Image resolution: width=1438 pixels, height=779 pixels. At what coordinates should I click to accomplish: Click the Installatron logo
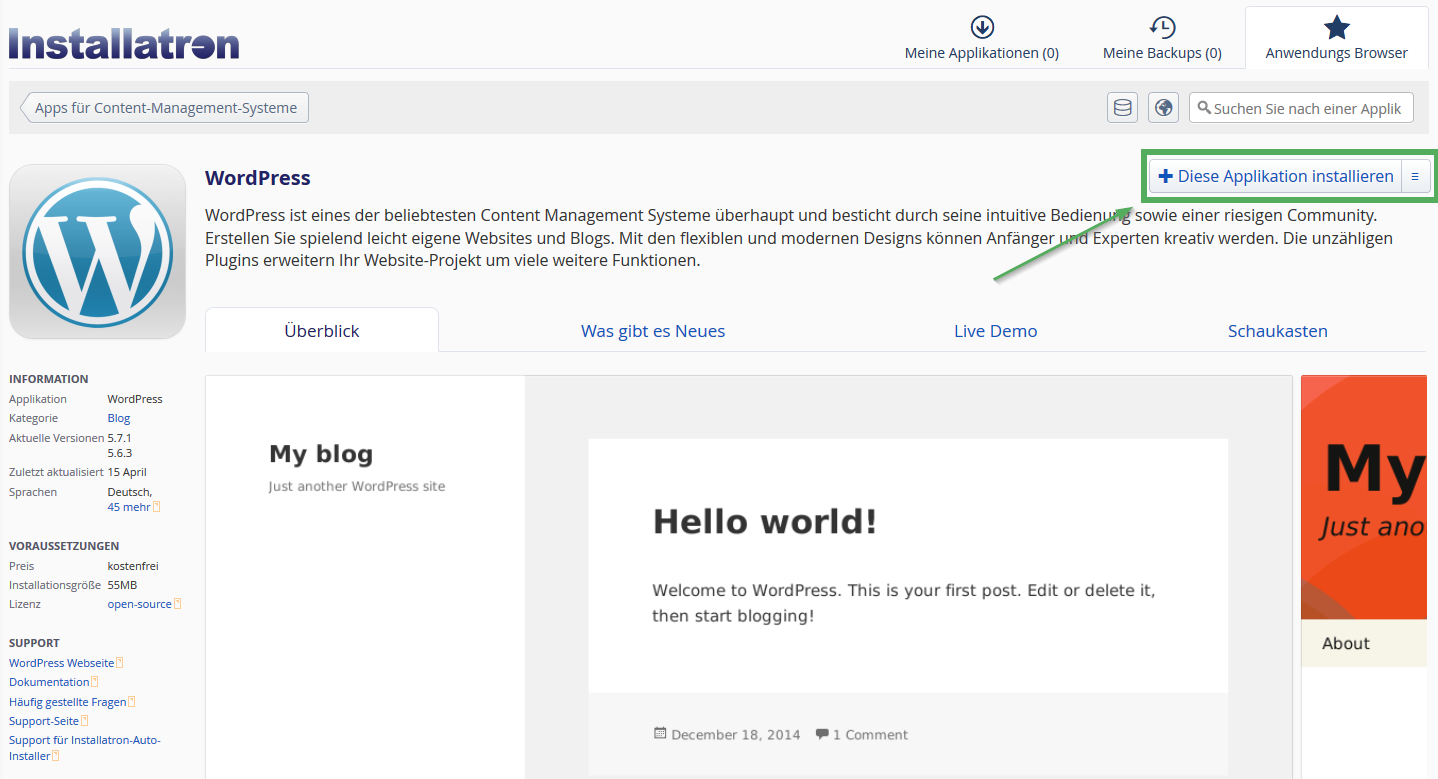(124, 43)
